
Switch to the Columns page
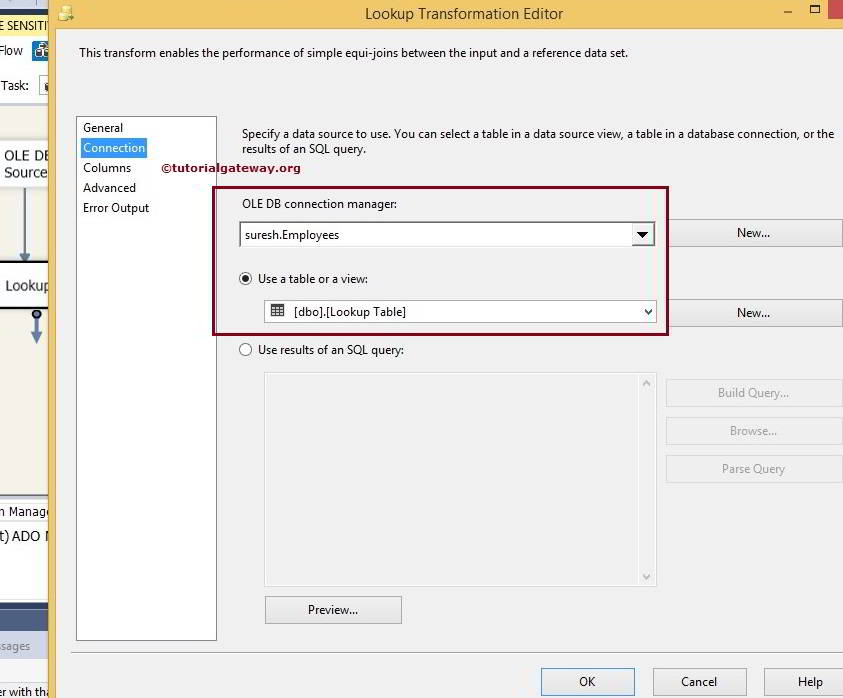tap(108, 167)
